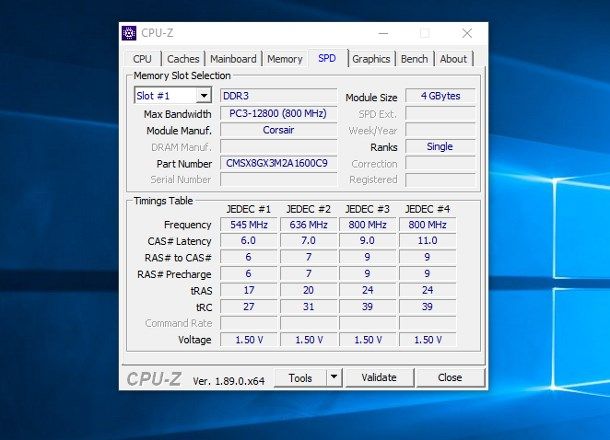
Task: Select the DDR3 memory type field
Action: (279, 96)
